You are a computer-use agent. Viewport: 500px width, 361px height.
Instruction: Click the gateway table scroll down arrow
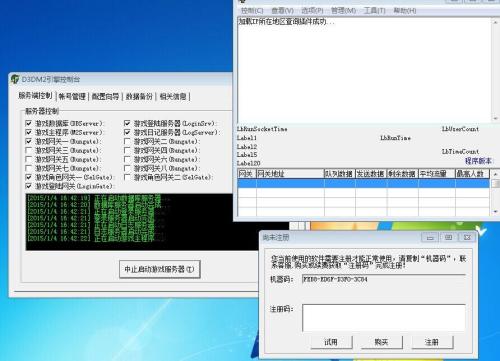[495, 211]
